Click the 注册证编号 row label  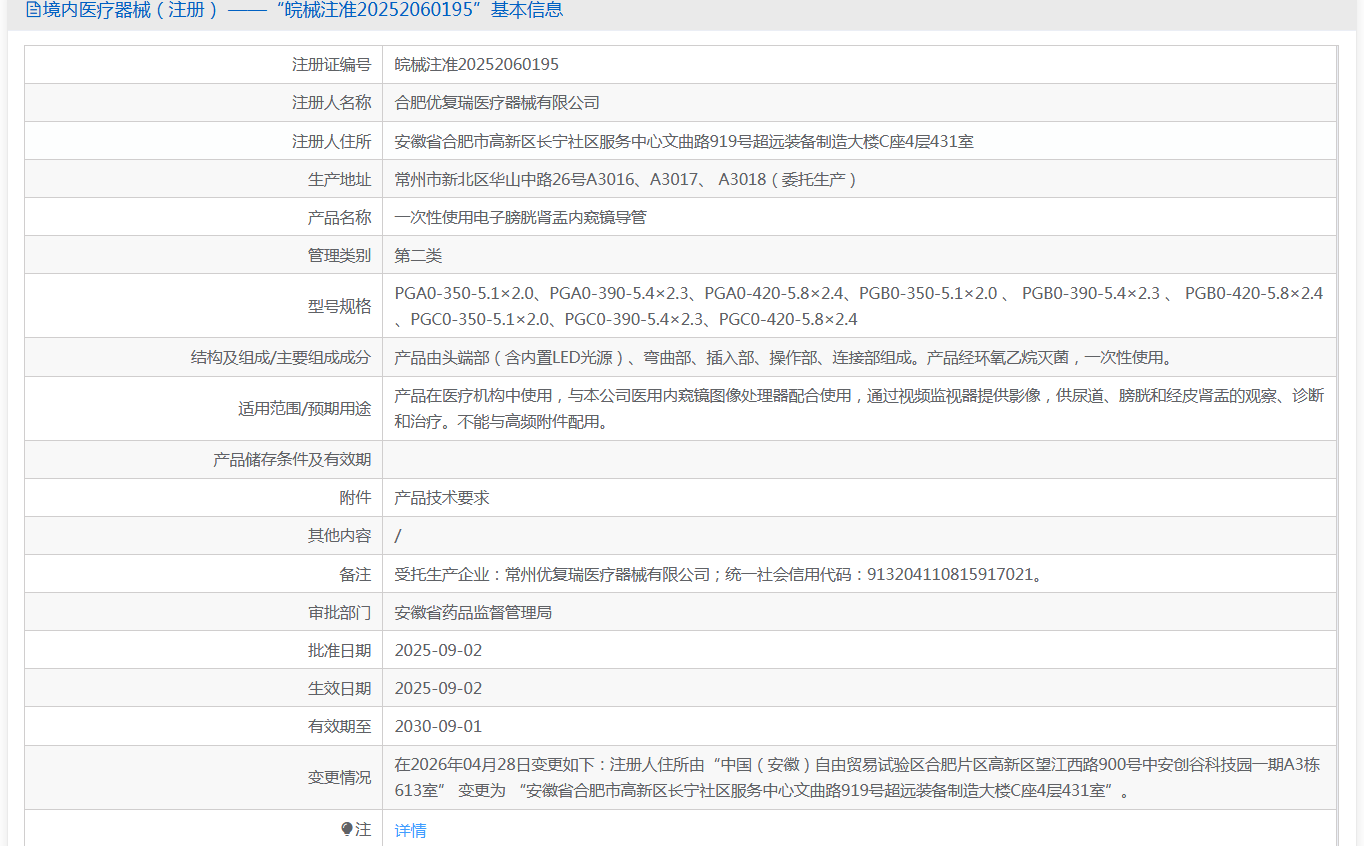[331, 64]
